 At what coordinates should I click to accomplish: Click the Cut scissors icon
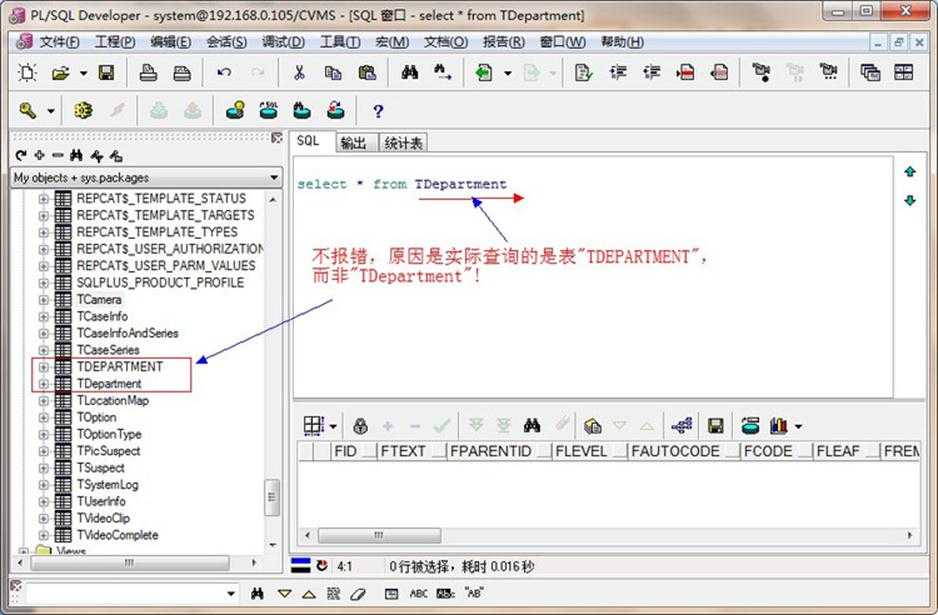coord(299,72)
